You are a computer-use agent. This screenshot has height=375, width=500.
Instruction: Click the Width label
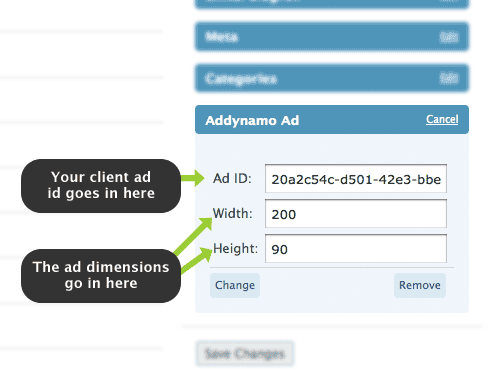pyautogui.click(x=233, y=213)
